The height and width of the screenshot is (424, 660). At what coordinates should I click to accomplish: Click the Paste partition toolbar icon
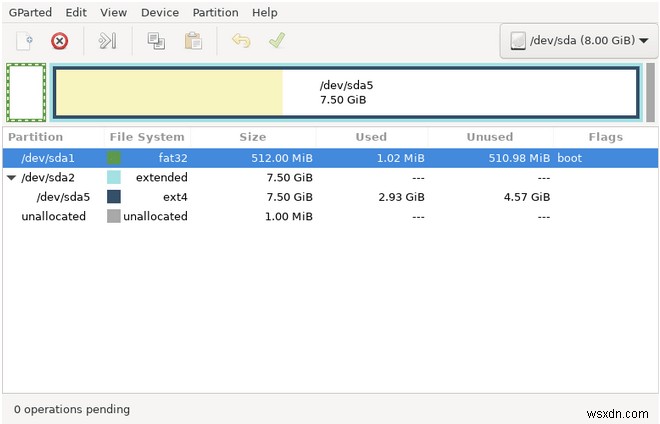[193, 41]
